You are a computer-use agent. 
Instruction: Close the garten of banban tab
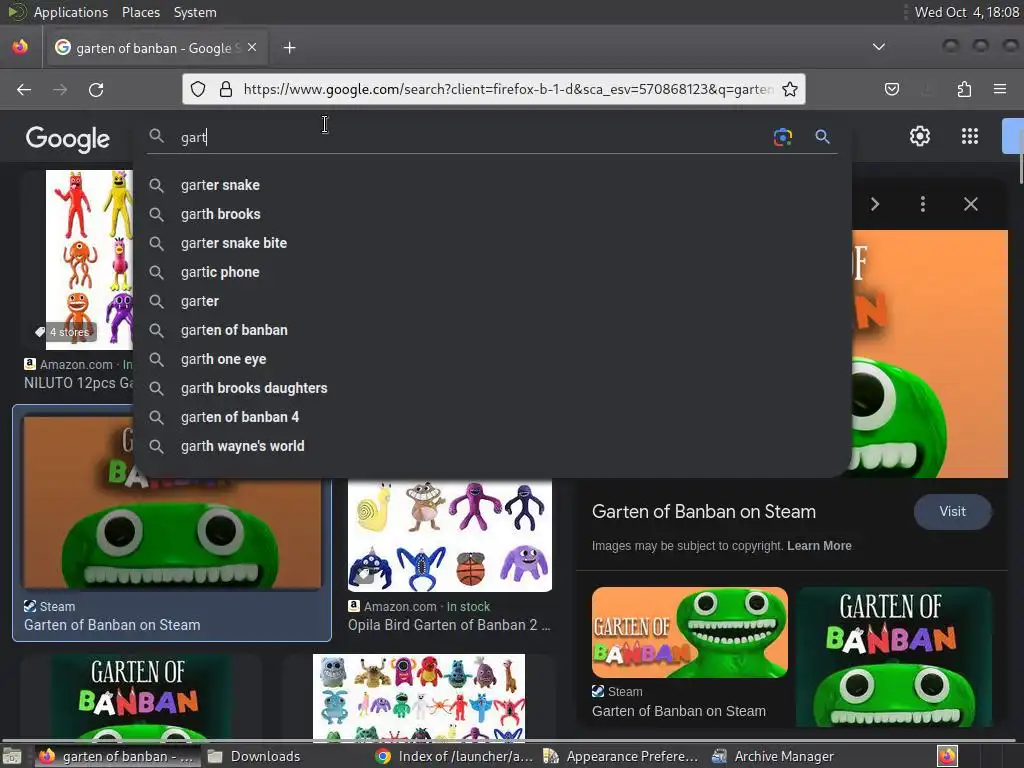(252, 48)
